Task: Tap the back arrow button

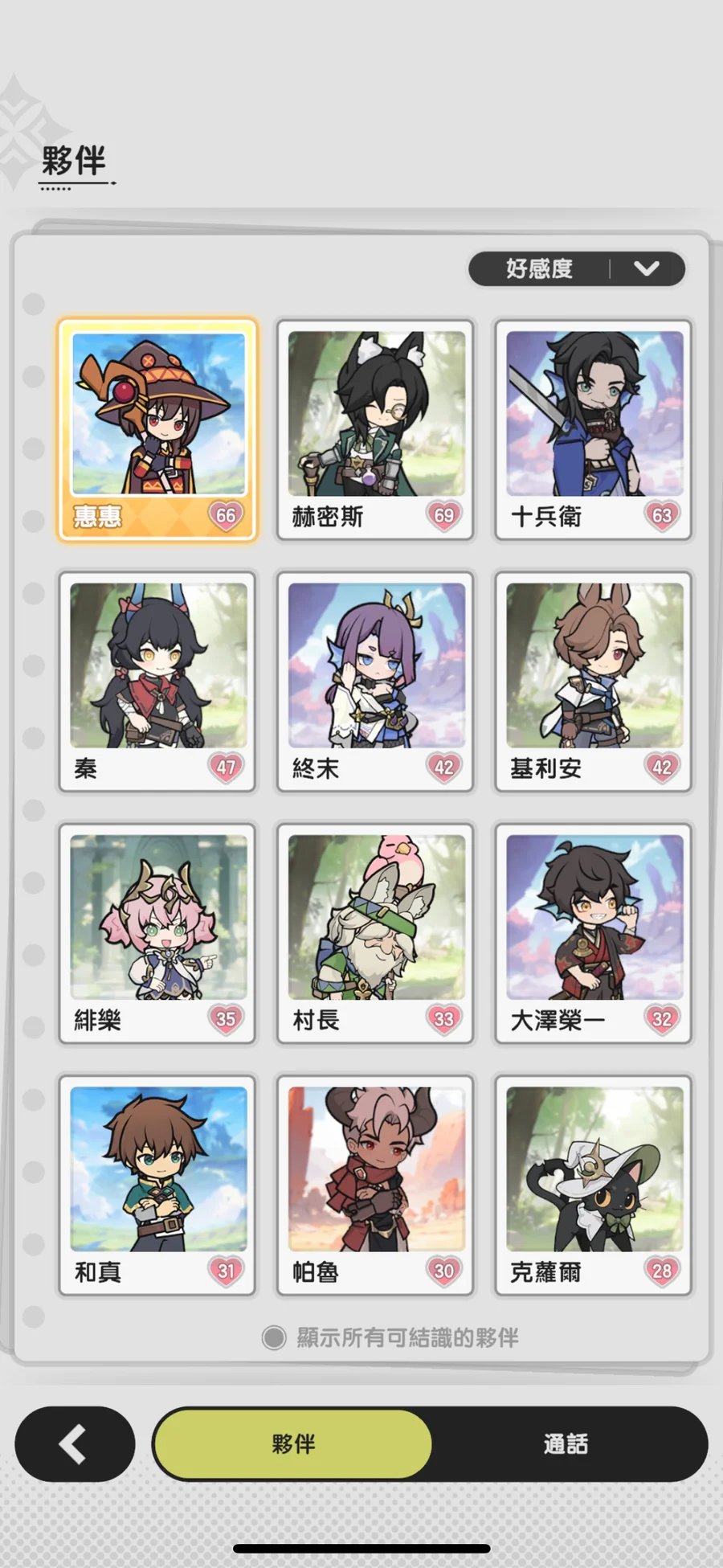Action: 75,1443
